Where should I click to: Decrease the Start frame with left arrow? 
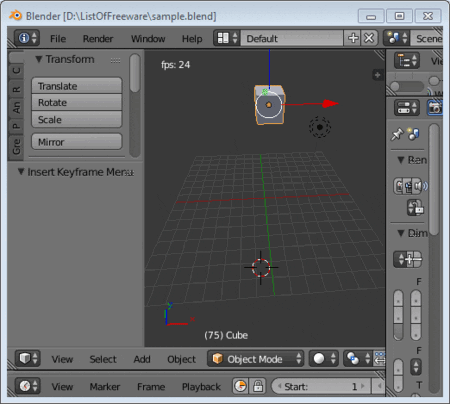click(x=279, y=386)
